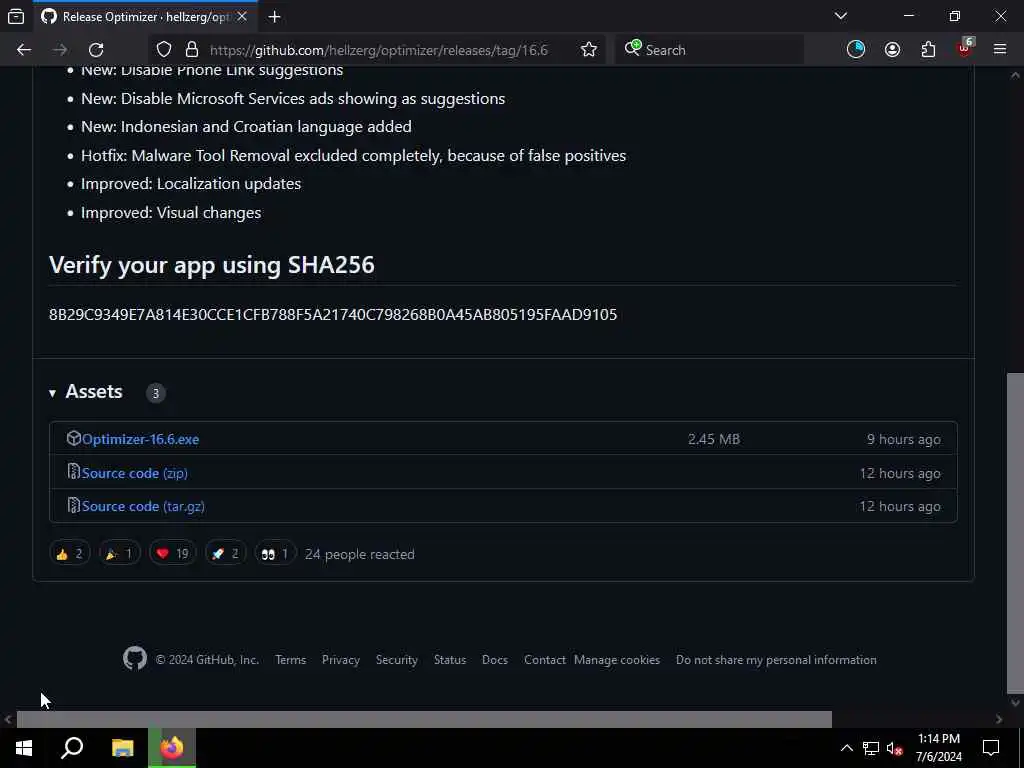
Task: Click the horizontal scrollbar thumb
Action: click(424, 719)
